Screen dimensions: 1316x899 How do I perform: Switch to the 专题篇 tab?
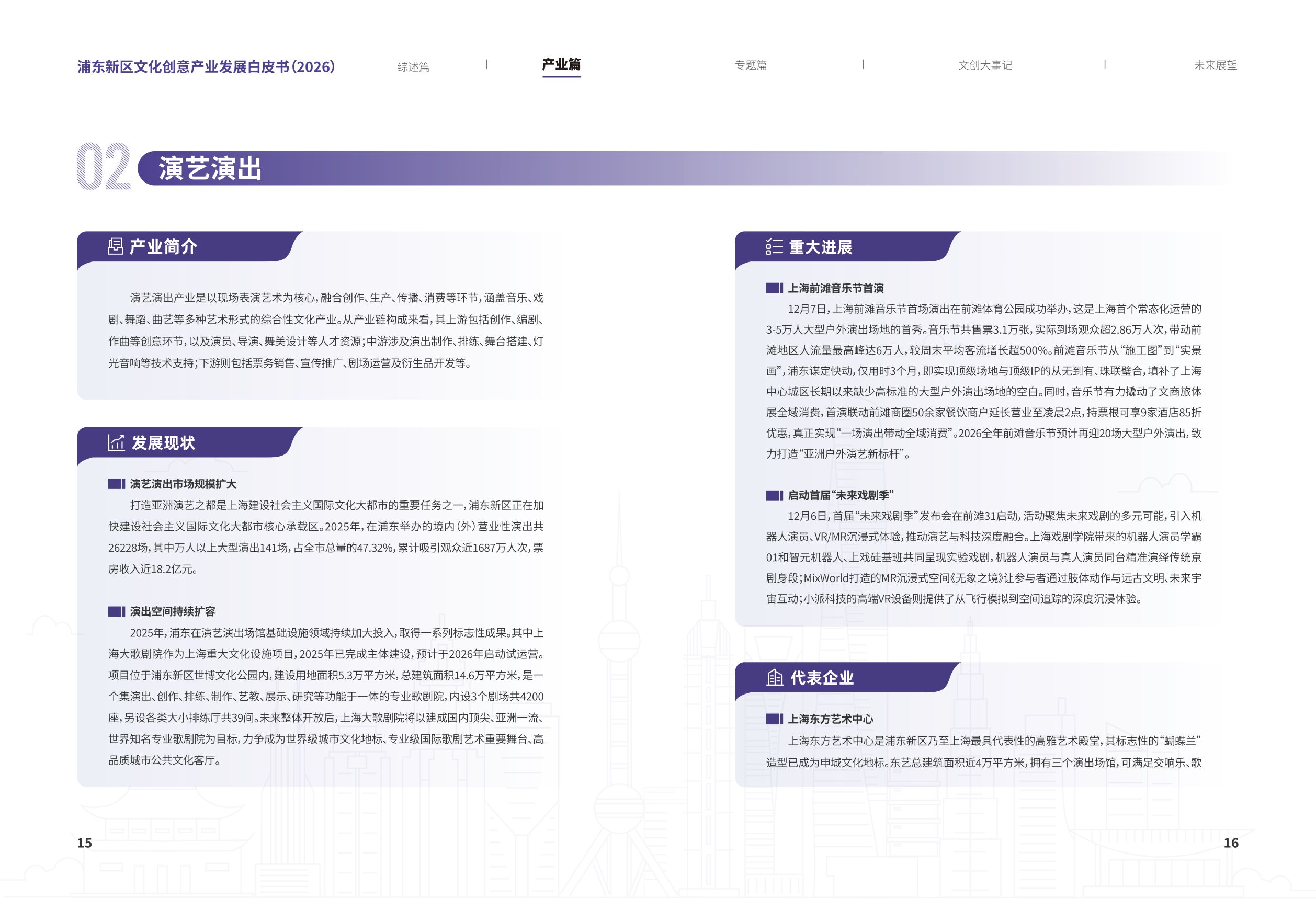point(751,65)
